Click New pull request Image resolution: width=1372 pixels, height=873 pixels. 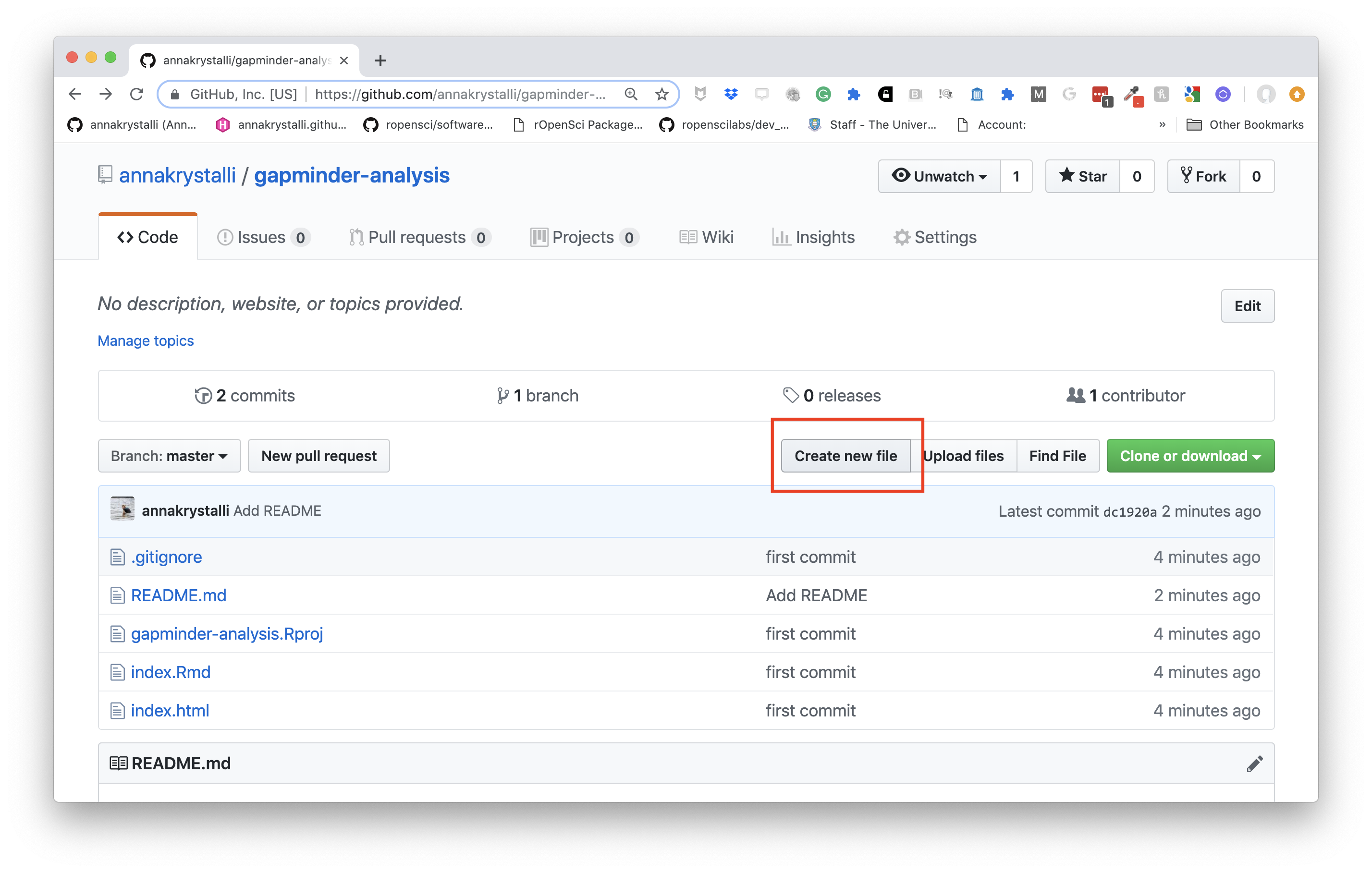click(x=319, y=456)
